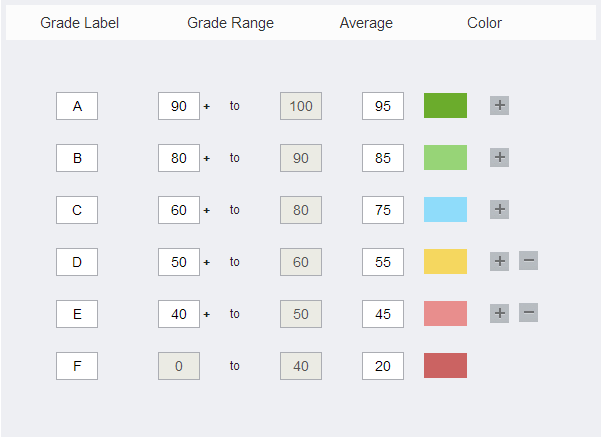The height and width of the screenshot is (437, 601).
Task: Click the average field showing 20
Action: pos(383,366)
